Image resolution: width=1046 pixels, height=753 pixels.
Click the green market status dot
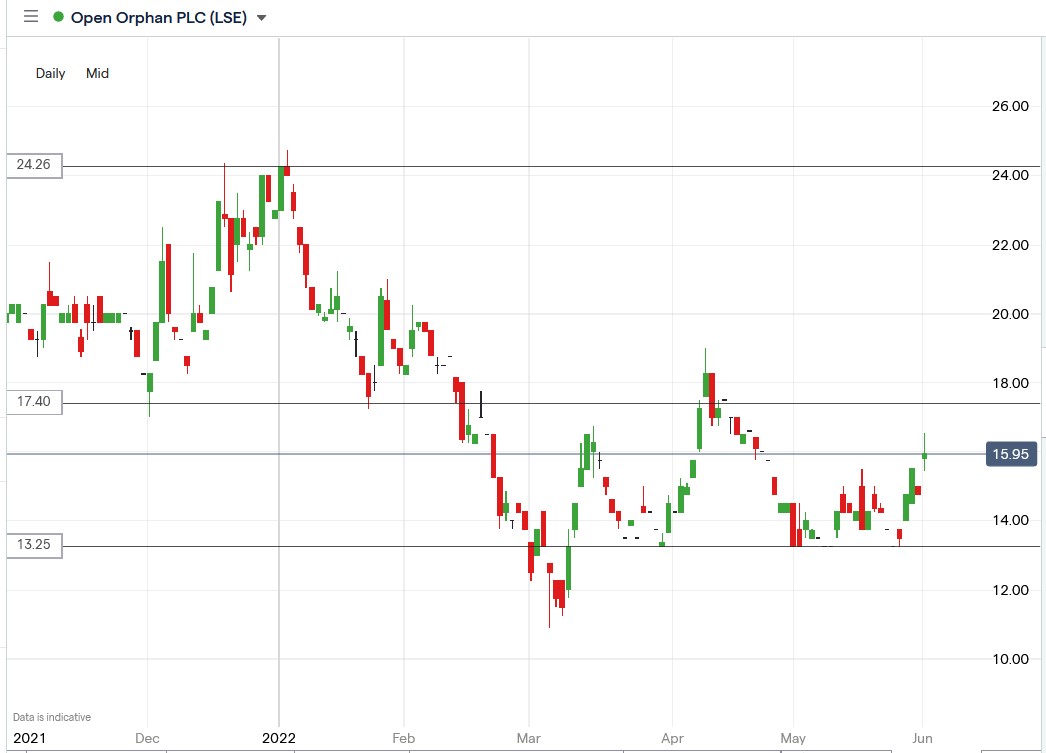(x=58, y=18)
